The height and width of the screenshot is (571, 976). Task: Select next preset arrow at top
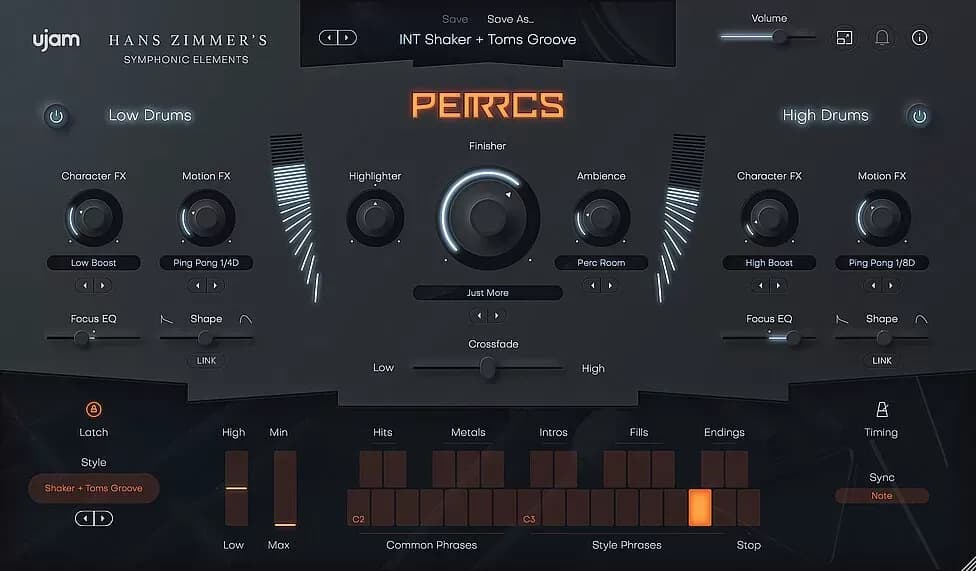347,38
